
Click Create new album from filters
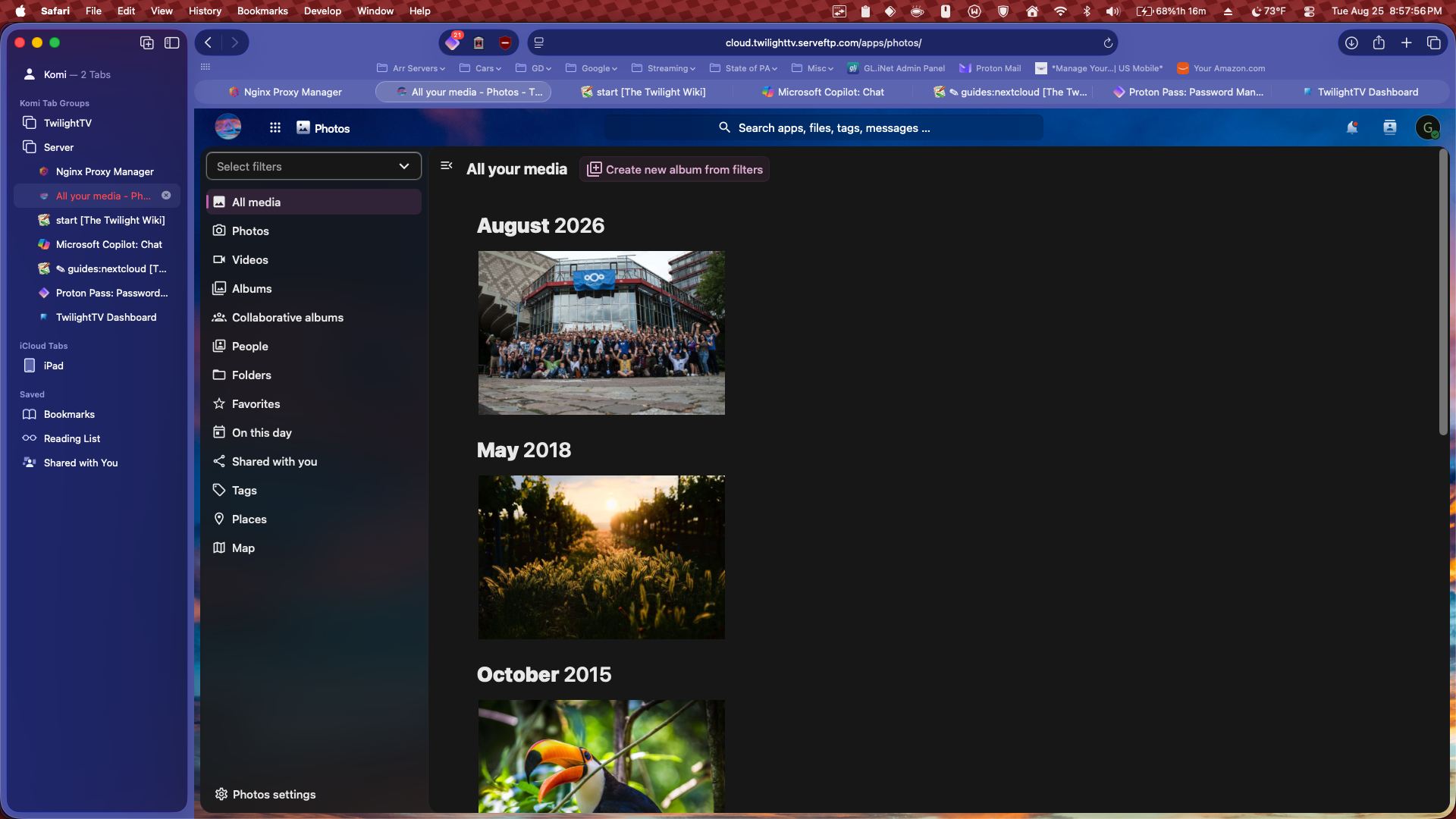coord(675,170)
